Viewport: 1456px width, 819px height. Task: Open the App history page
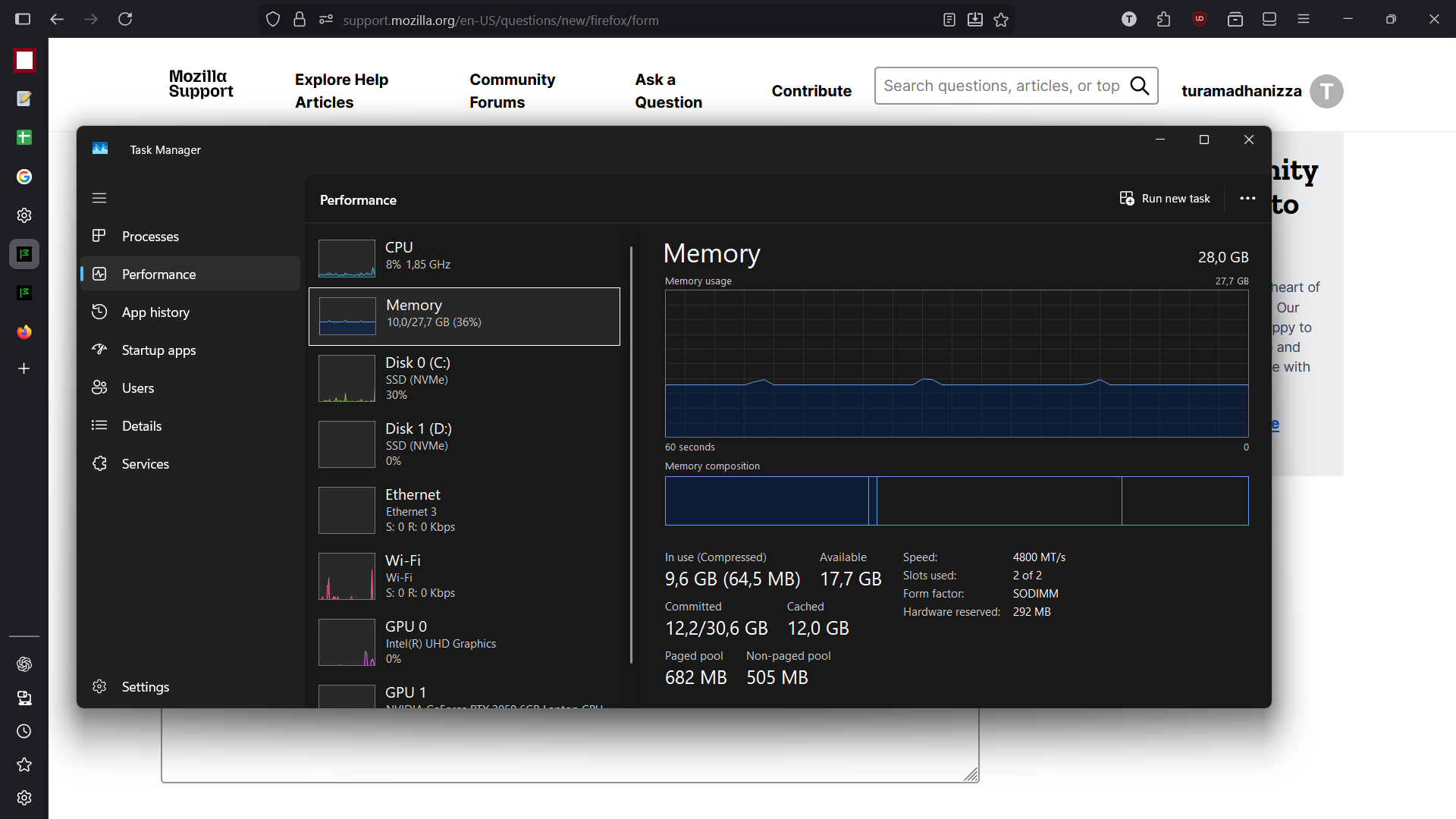click(155, 312)
